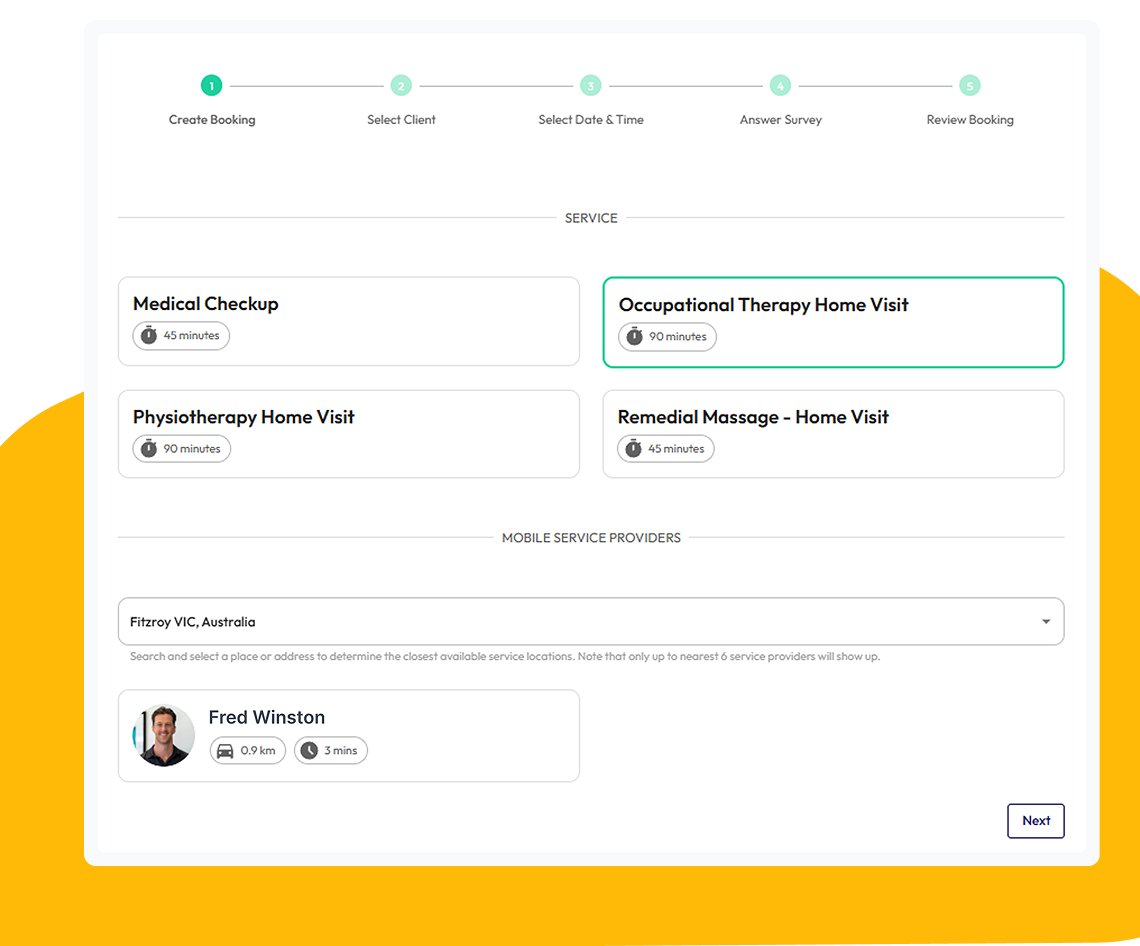The width and height of the screenshot is (1140, 946).
Task: Click the SERVICE section heading
Action: click(591, 218)
